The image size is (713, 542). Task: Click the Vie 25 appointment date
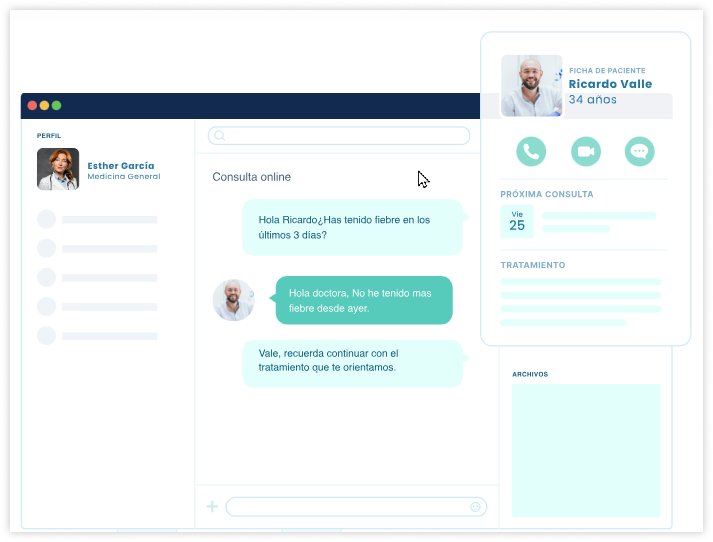[517, 222]
